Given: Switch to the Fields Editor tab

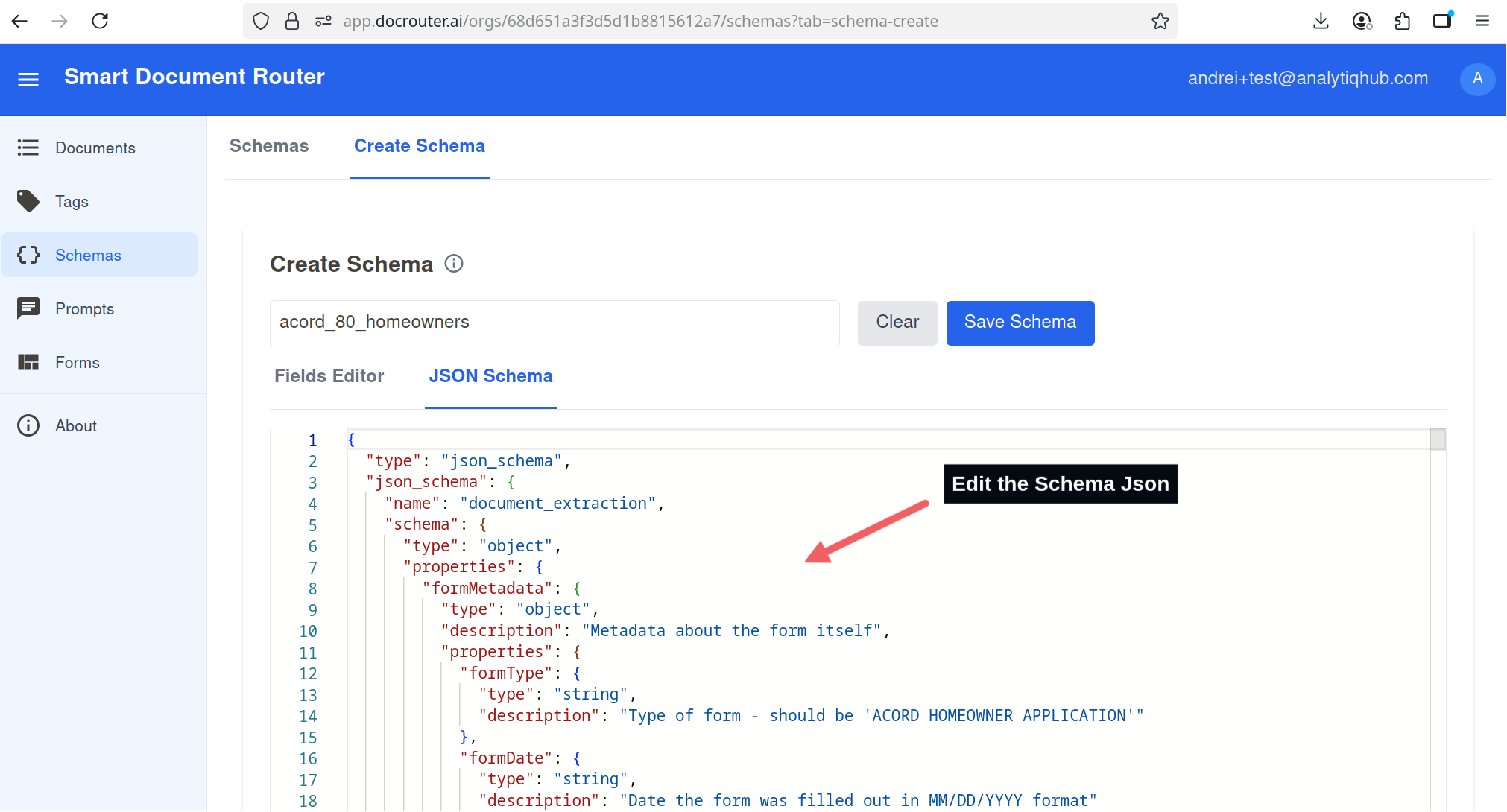Looking at the screenshot, I should (x=329, y=376).
